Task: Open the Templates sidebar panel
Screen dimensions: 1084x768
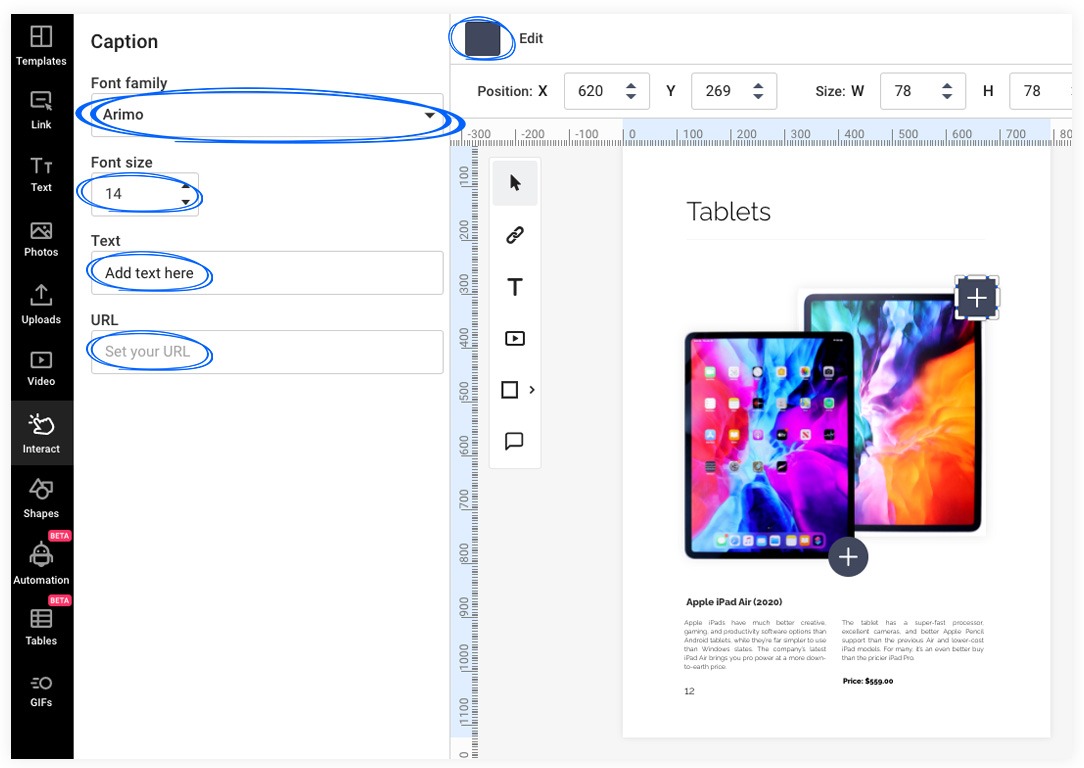Action: (41, 46)
